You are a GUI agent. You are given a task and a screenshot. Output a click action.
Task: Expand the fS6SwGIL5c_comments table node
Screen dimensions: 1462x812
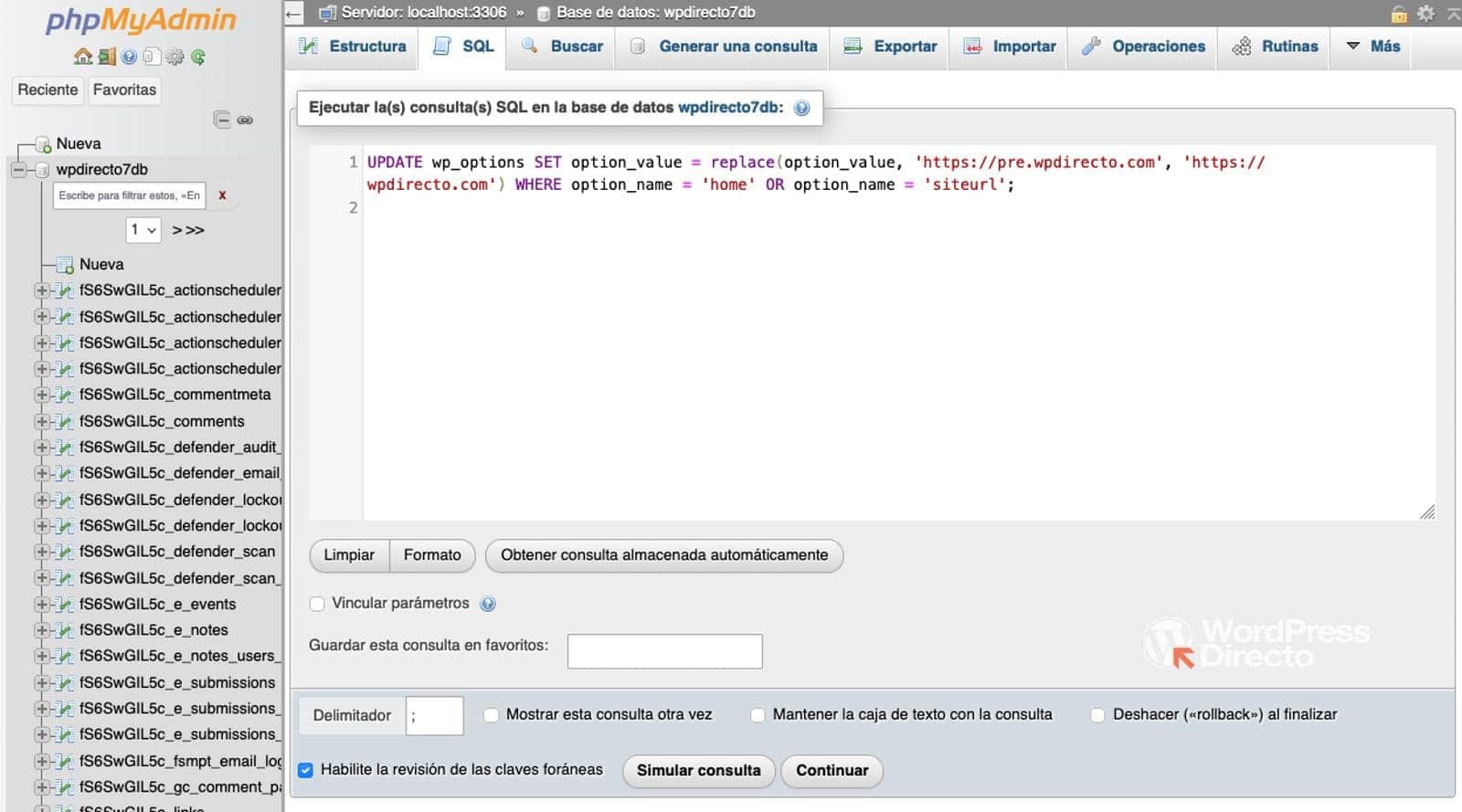[x=41, y=422]
